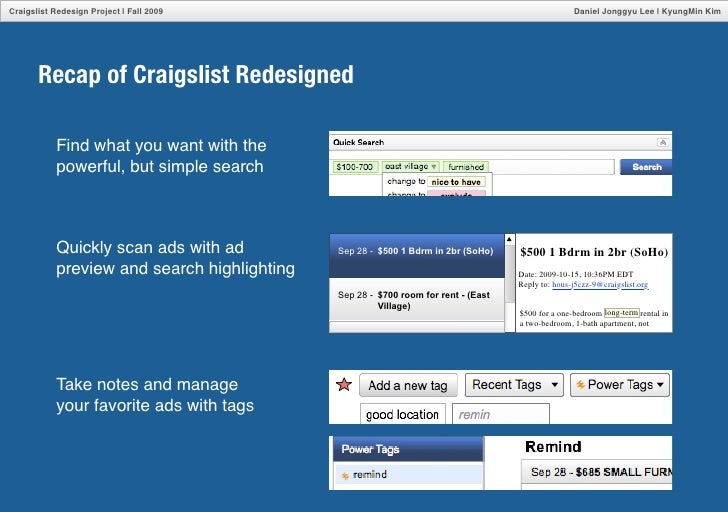Screen dimensions: 728x512
Task: Click the $100-700 price filter tag
Action: 355,167
